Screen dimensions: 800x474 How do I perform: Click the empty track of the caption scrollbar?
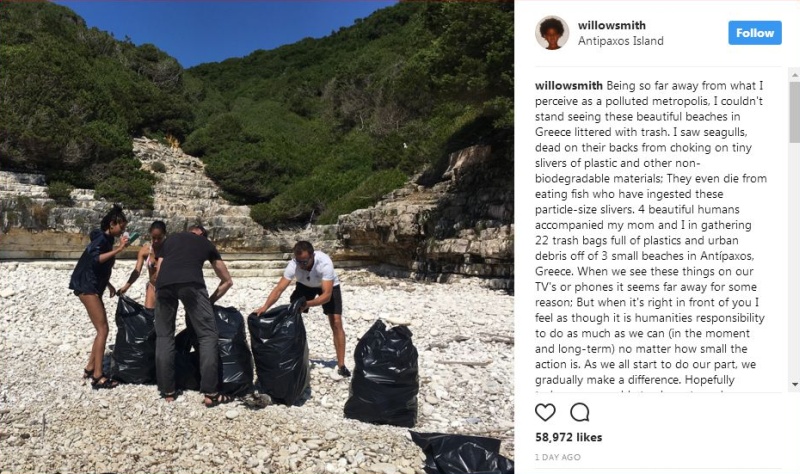coord(794,260)
